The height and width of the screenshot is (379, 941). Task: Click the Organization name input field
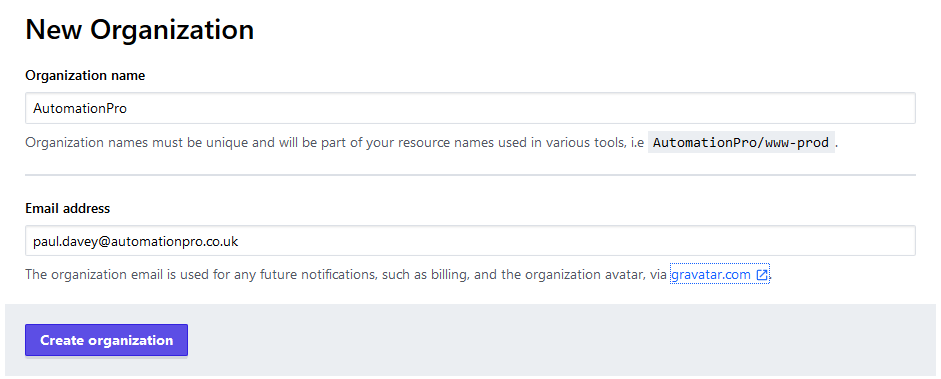470,108
